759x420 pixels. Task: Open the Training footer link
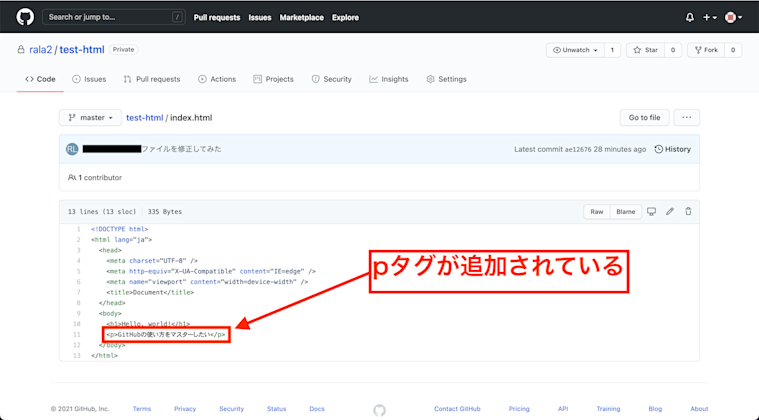click(x=608, y=409)
